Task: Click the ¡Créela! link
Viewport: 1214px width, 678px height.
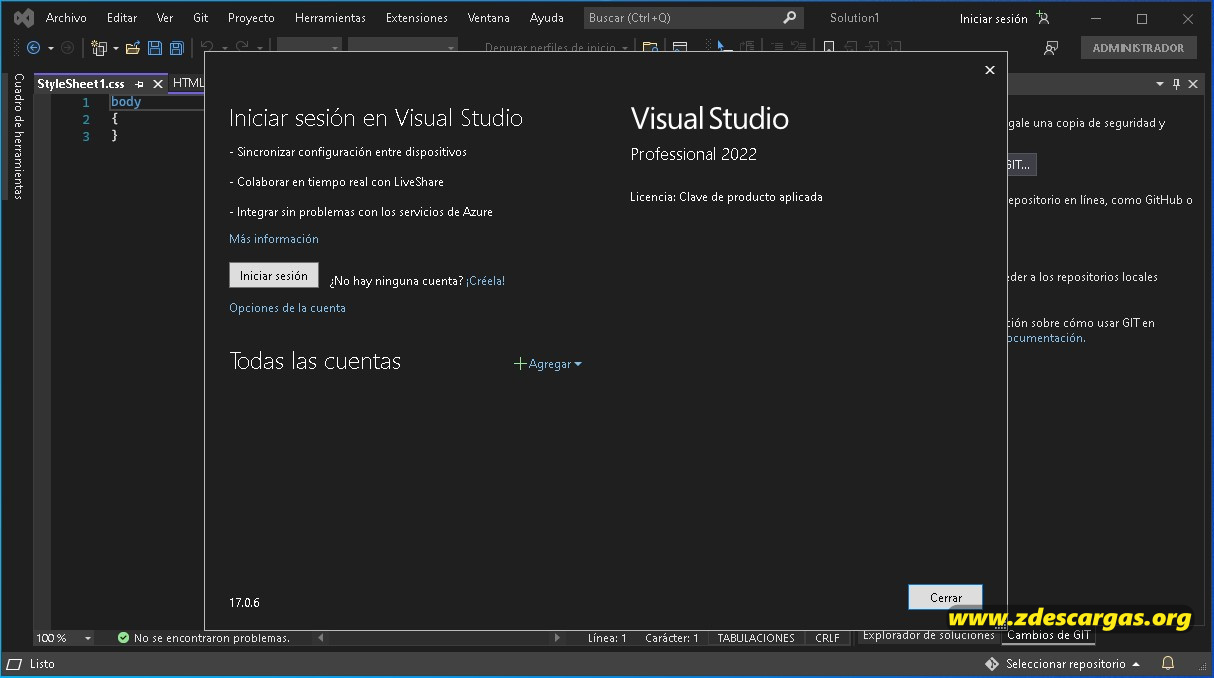Action: tap(485, 281)
